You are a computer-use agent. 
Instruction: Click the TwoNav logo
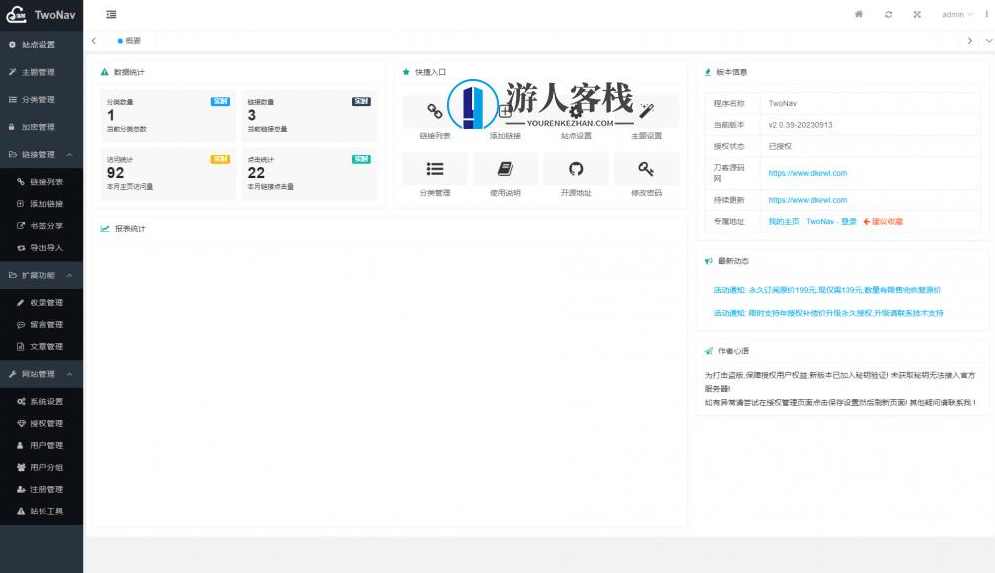[41, 14]
